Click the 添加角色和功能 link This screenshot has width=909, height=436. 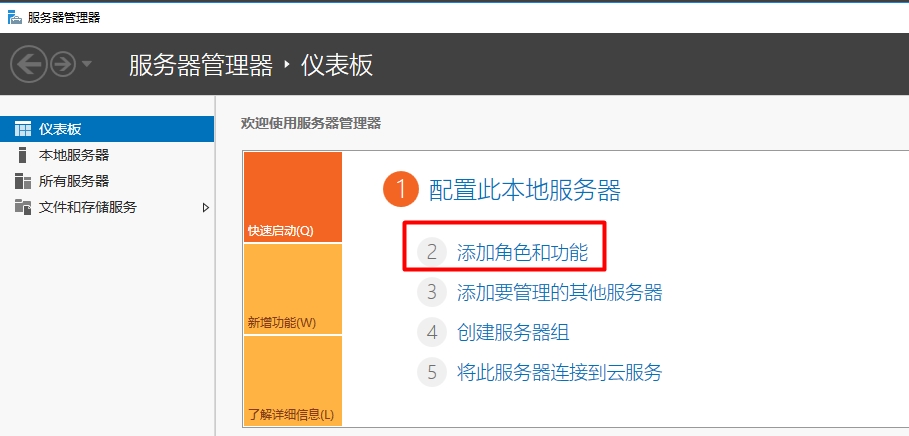[522, 252]
